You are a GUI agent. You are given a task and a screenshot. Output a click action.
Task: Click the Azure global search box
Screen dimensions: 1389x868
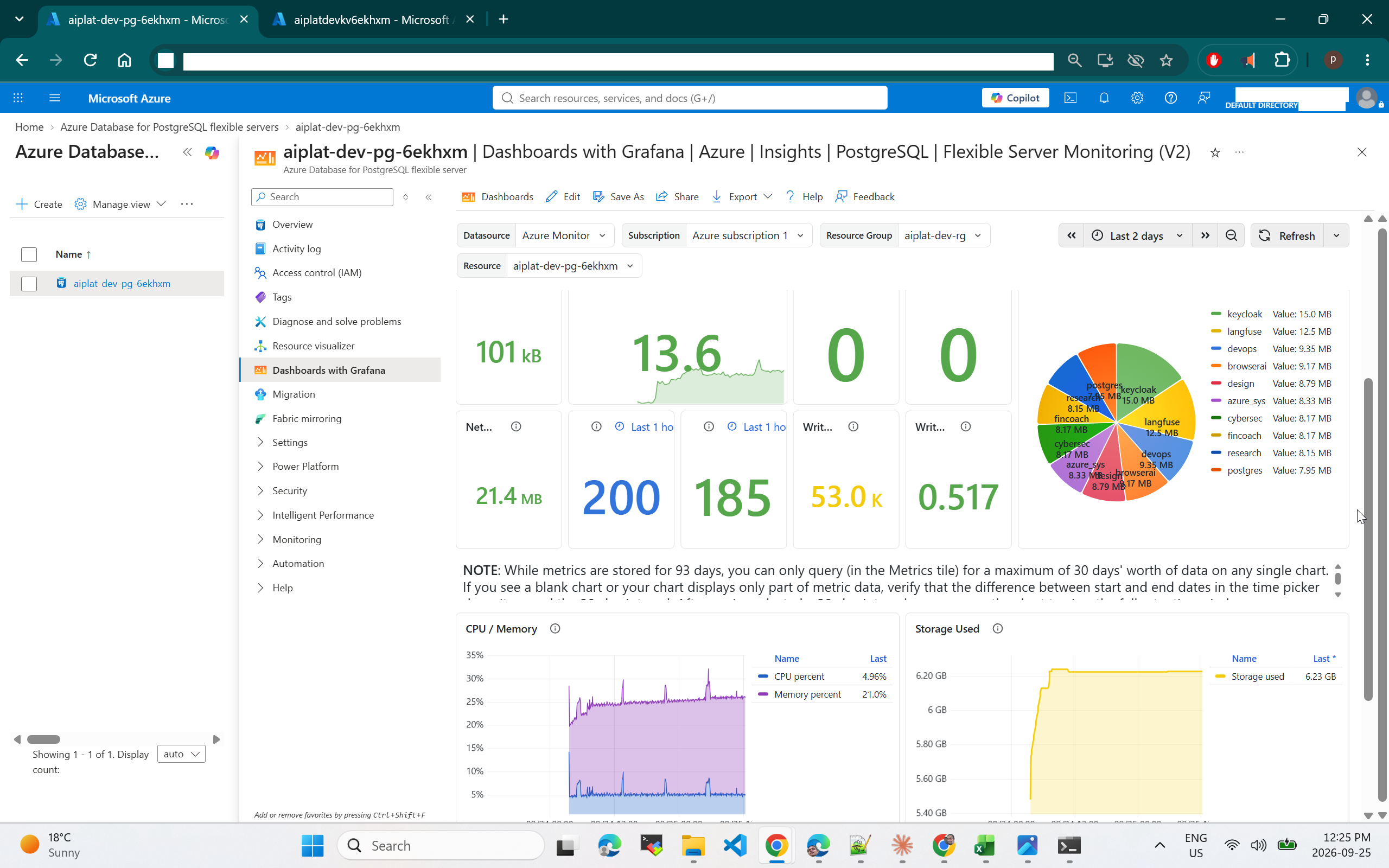[x=689, y=98]
